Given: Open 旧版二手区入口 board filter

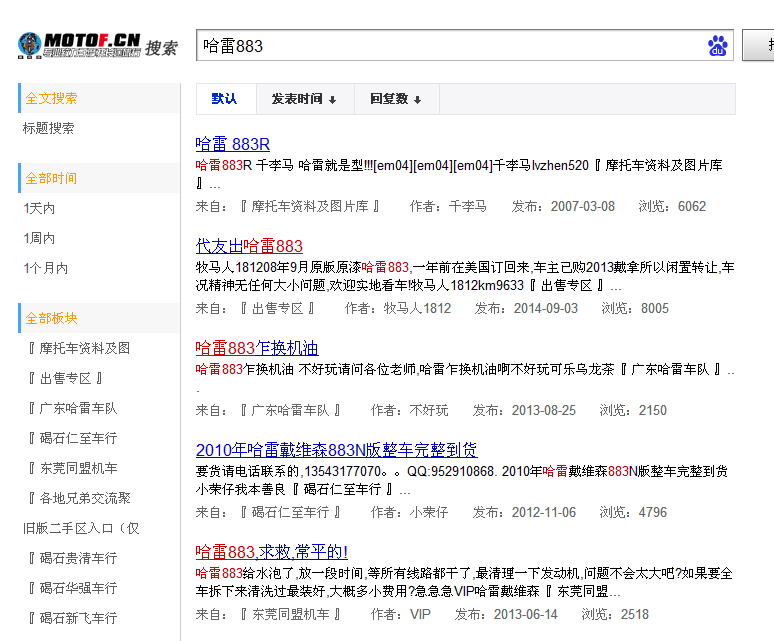Looking at the screenshot, I should pos(81,528).
